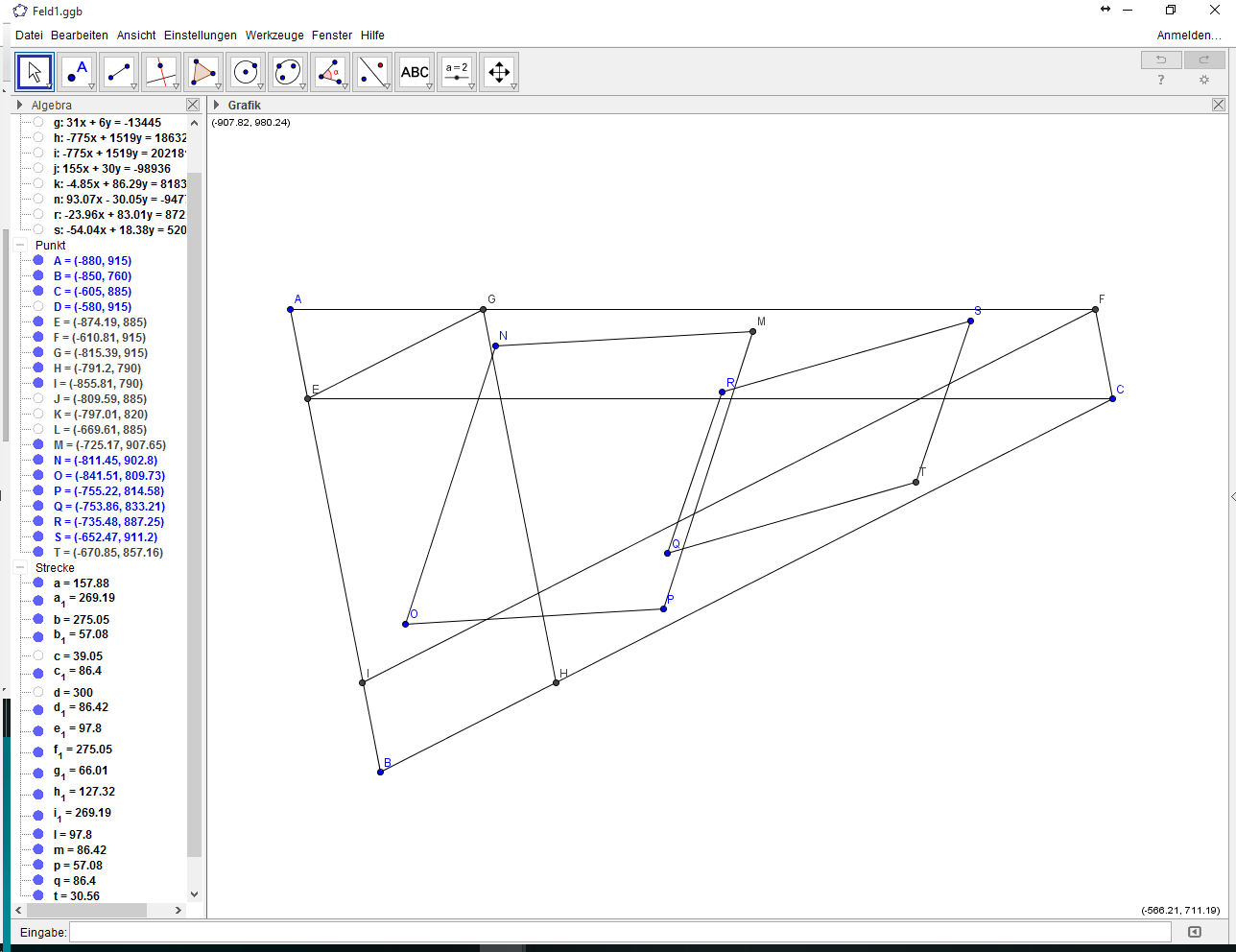Open the Werkzeuge menu
This screenshot has height=952, width=1236.
(x=274, y=36)
